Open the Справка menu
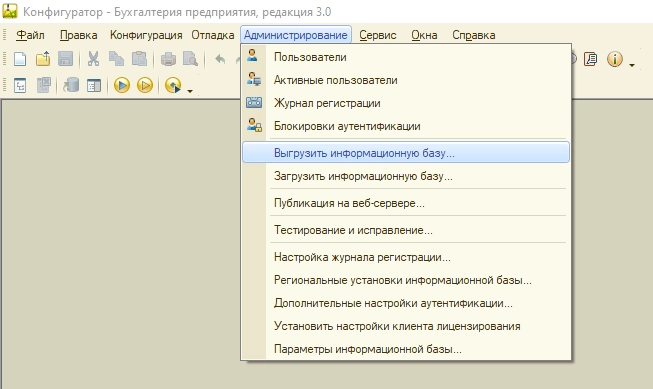This screenshot has height=389, width=653. [474, 35]
